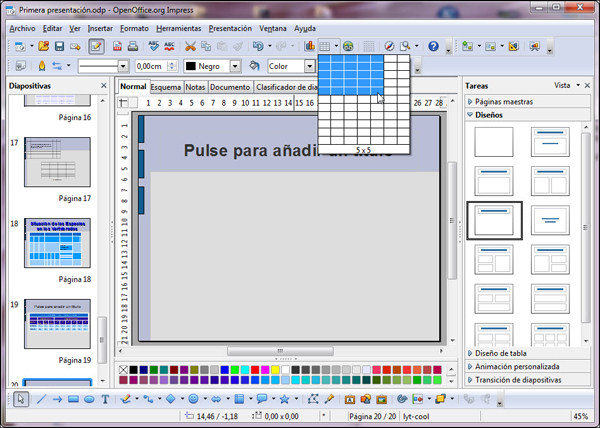
Task: Pick the cyan color swatch
Action: pos(245,369)
